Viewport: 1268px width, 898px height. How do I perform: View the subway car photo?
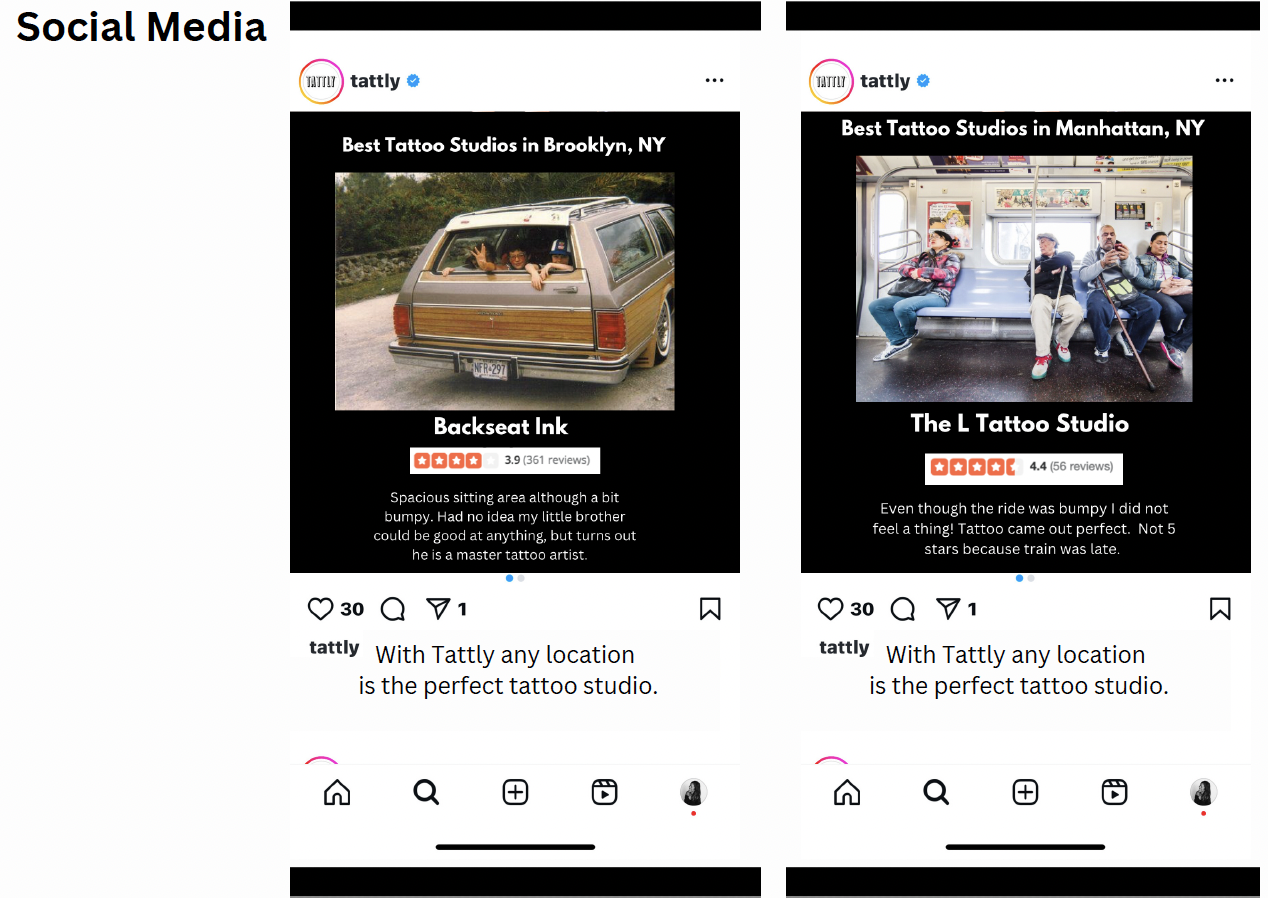1024,278
